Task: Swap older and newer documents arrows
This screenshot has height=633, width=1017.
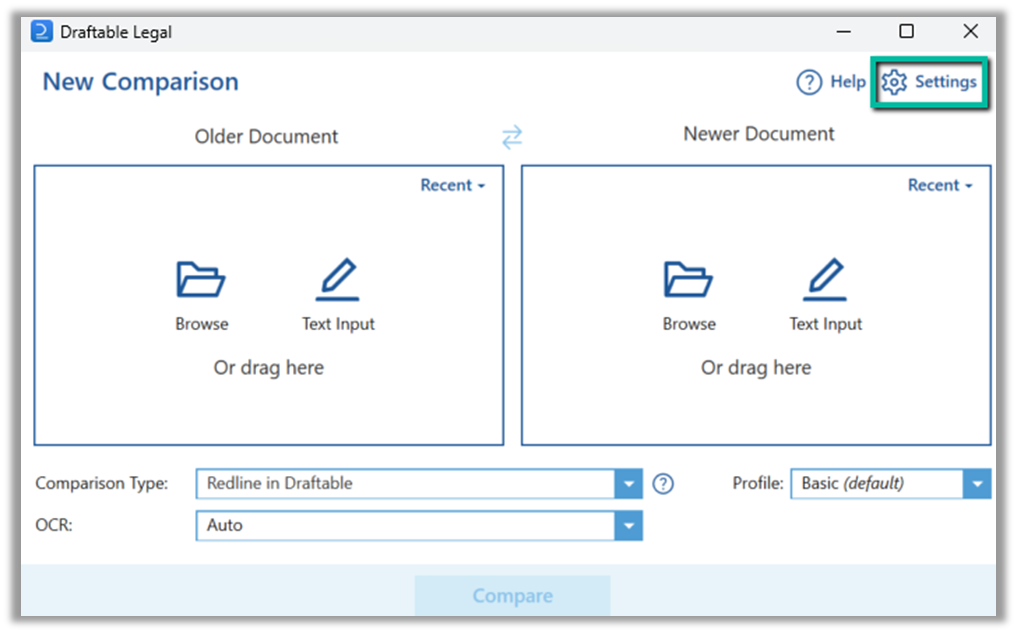Action: tap(512, 137)
